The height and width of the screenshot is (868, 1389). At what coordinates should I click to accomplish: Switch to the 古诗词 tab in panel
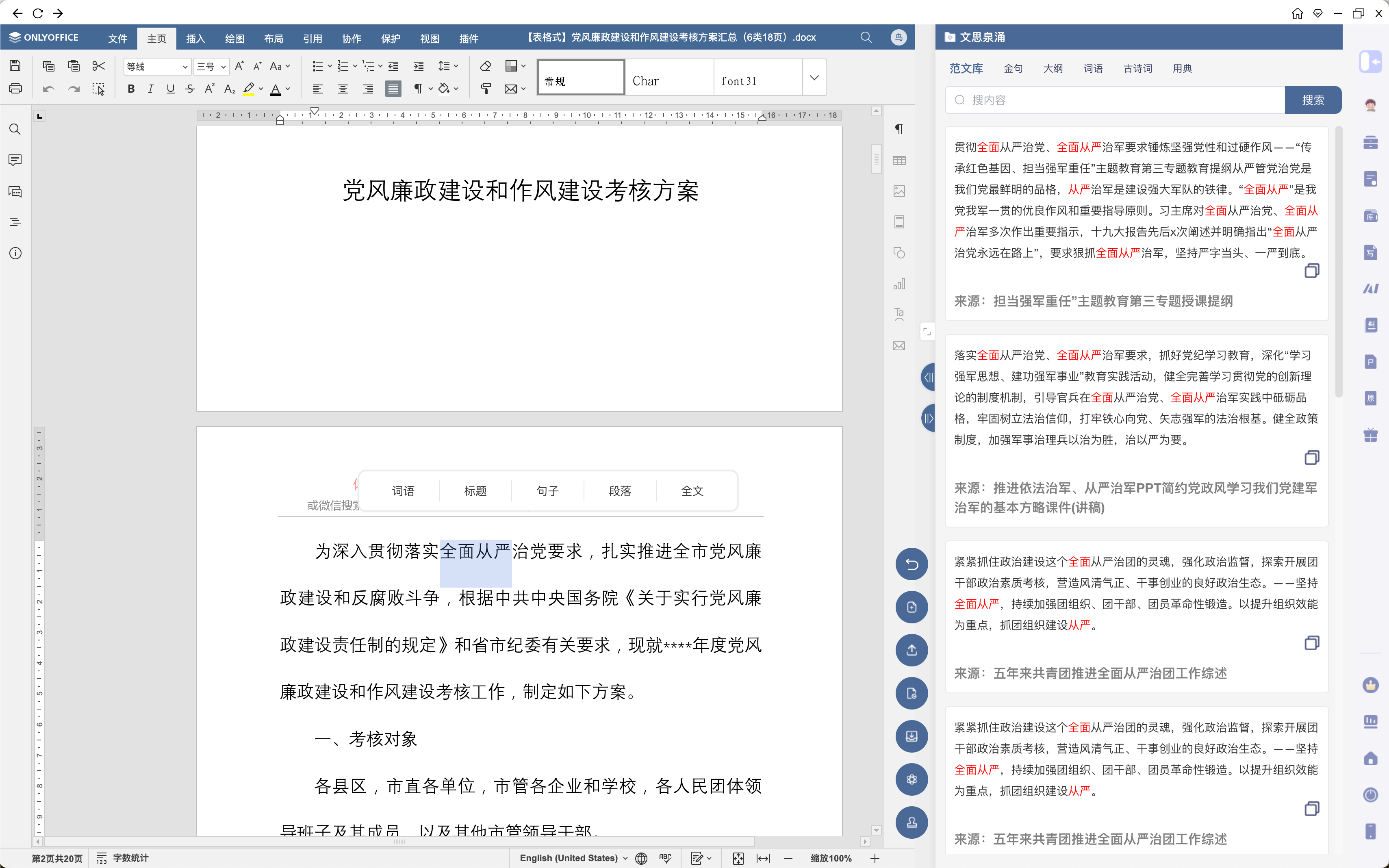1137,68
